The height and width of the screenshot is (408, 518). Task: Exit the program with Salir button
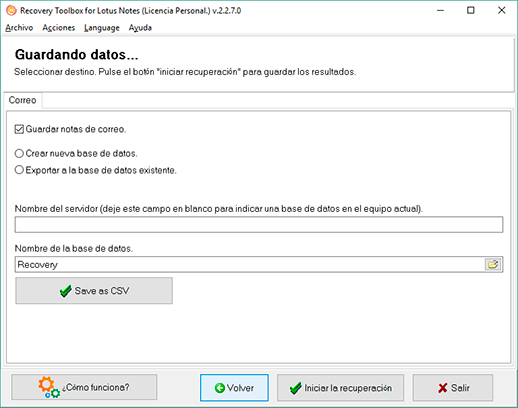tap(453, 388)
